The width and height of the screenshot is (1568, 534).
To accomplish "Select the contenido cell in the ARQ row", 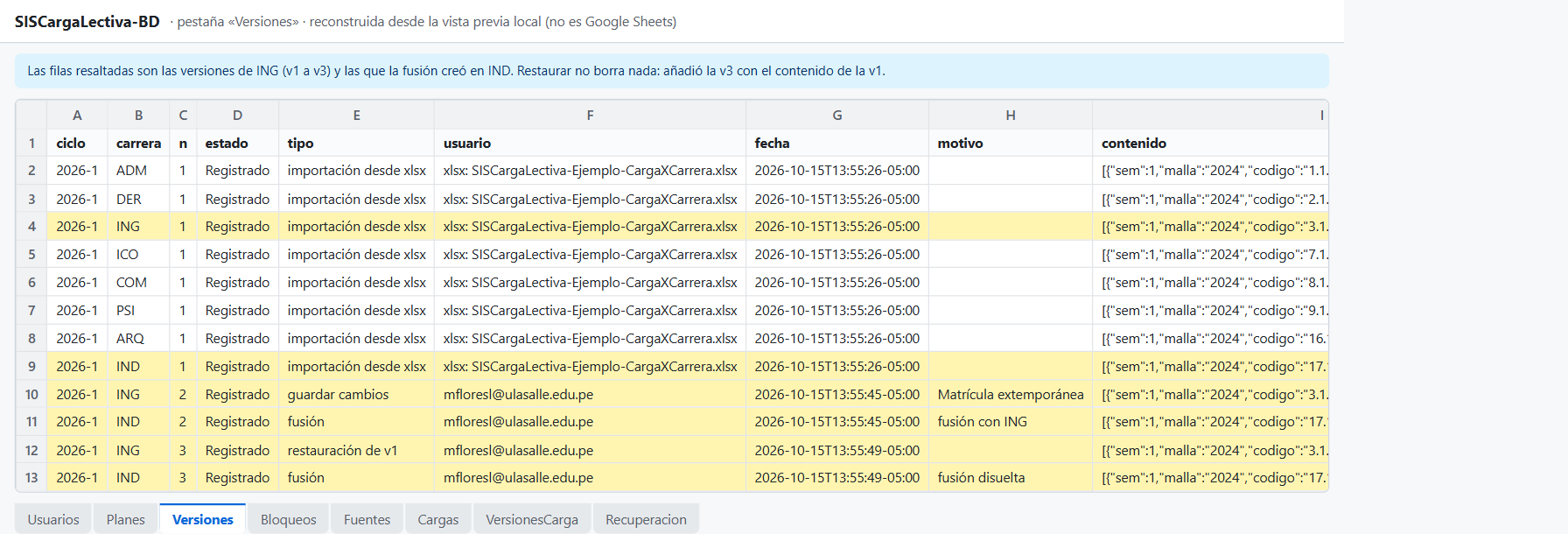I will [1210, 339].
